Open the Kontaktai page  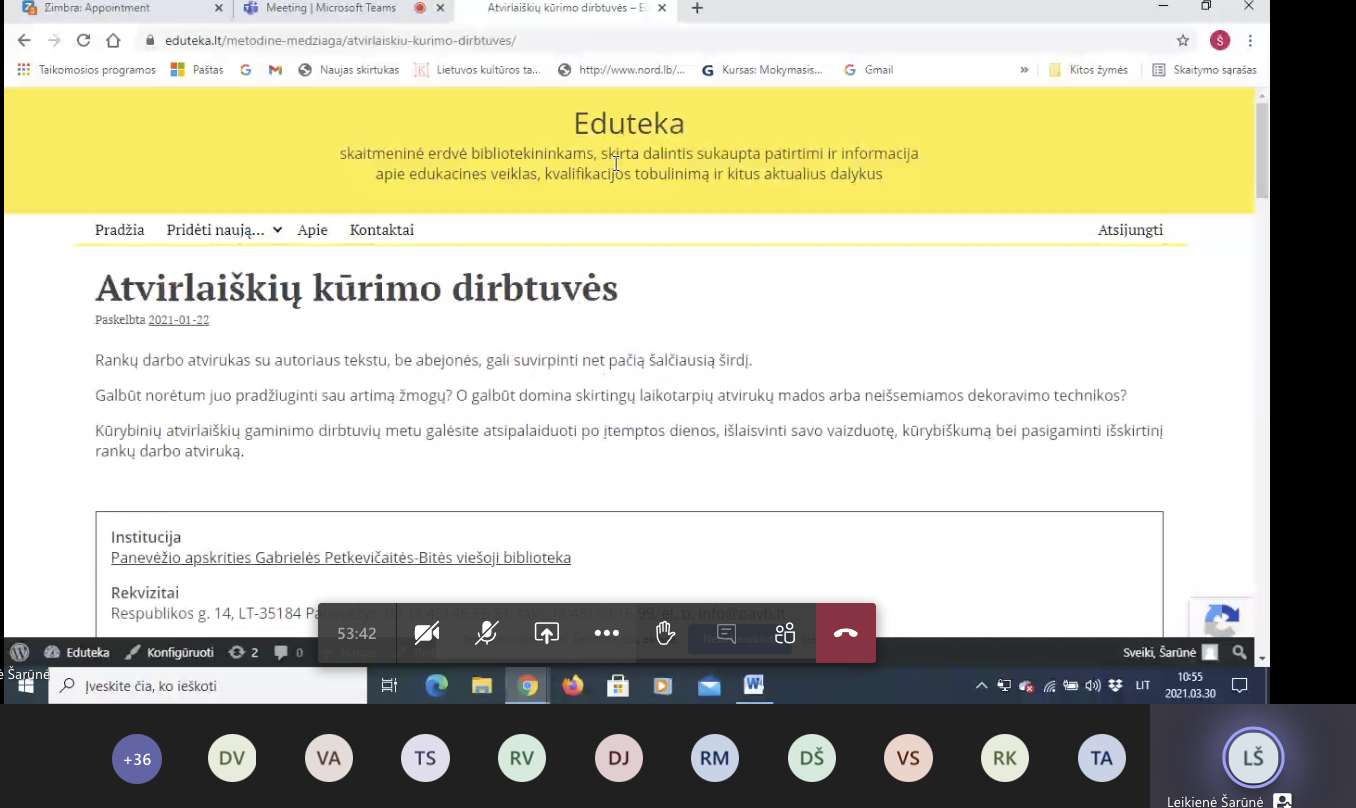pyautogui.click(x=382, y=230)
